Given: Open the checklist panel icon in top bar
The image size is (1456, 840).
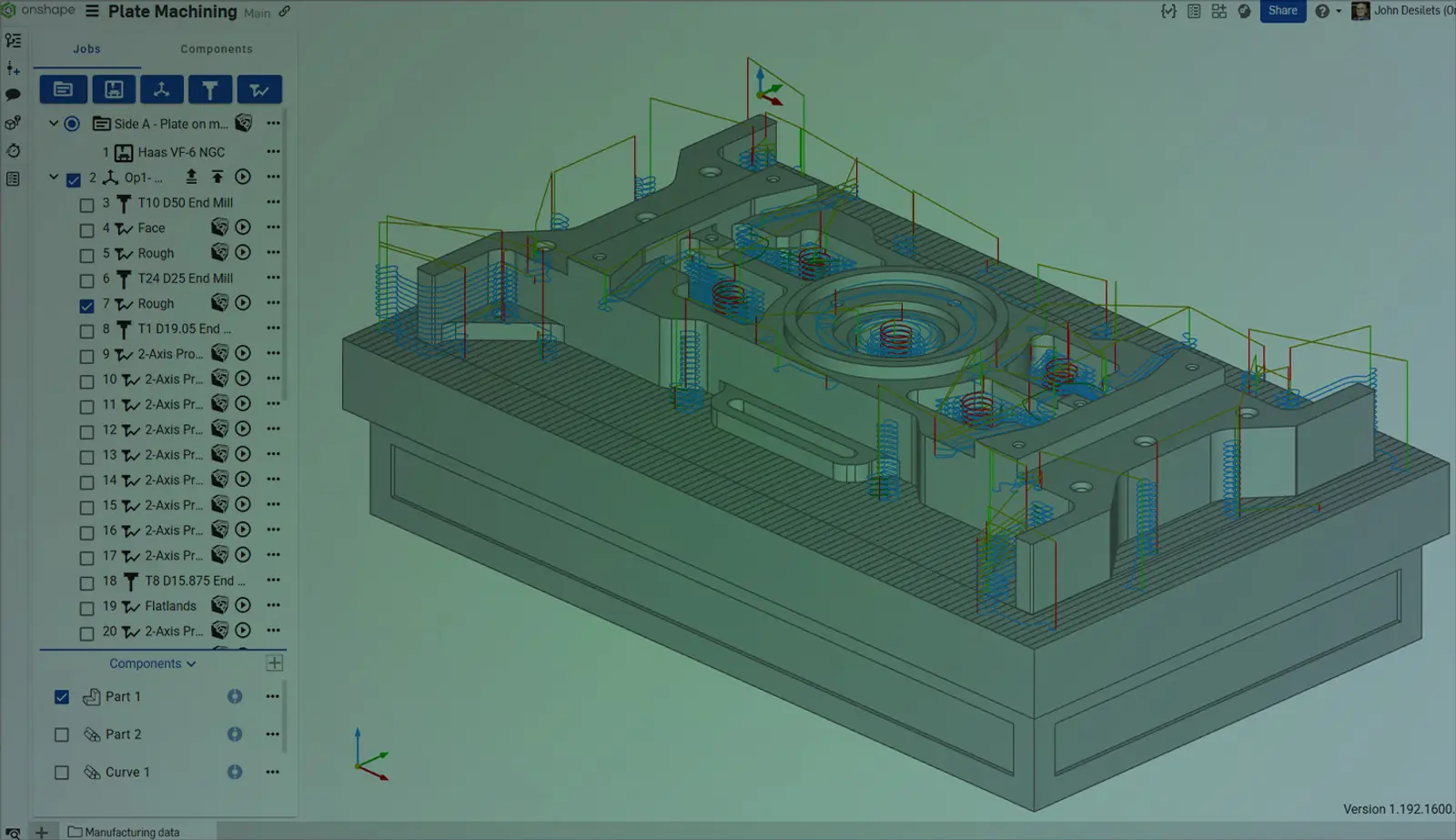Looking at the screenshot, I should [1194, 11].
